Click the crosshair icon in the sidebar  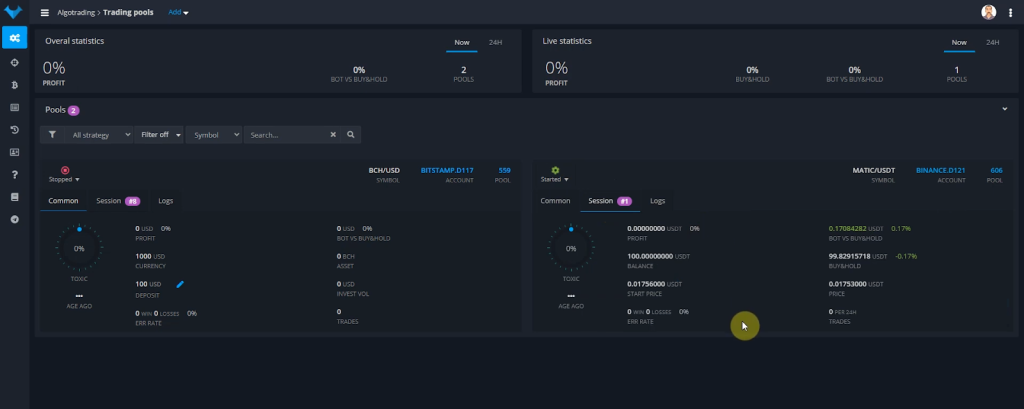pyautogui.click(x=14, y=62)
